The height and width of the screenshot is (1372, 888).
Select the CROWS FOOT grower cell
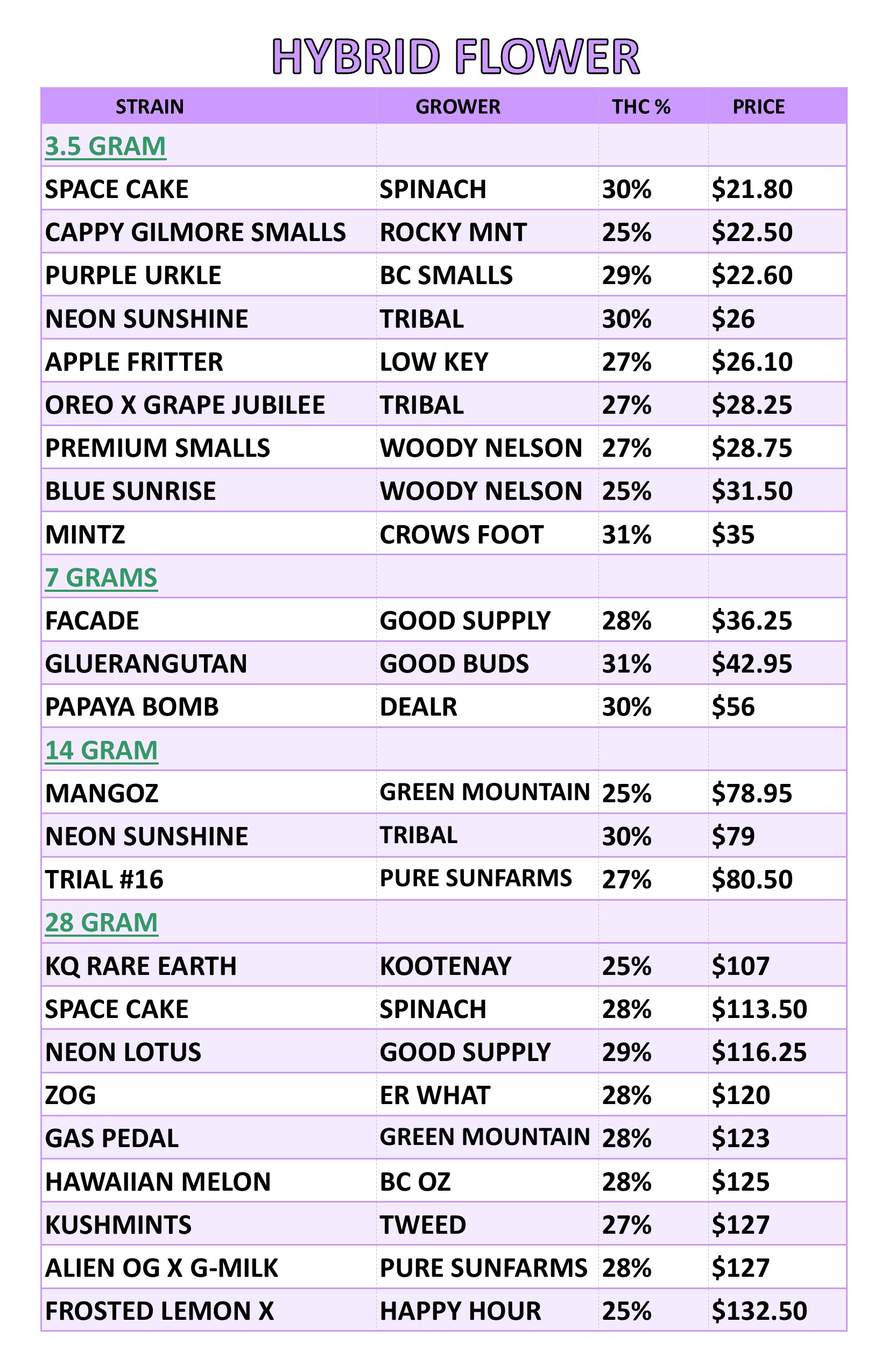461,535
